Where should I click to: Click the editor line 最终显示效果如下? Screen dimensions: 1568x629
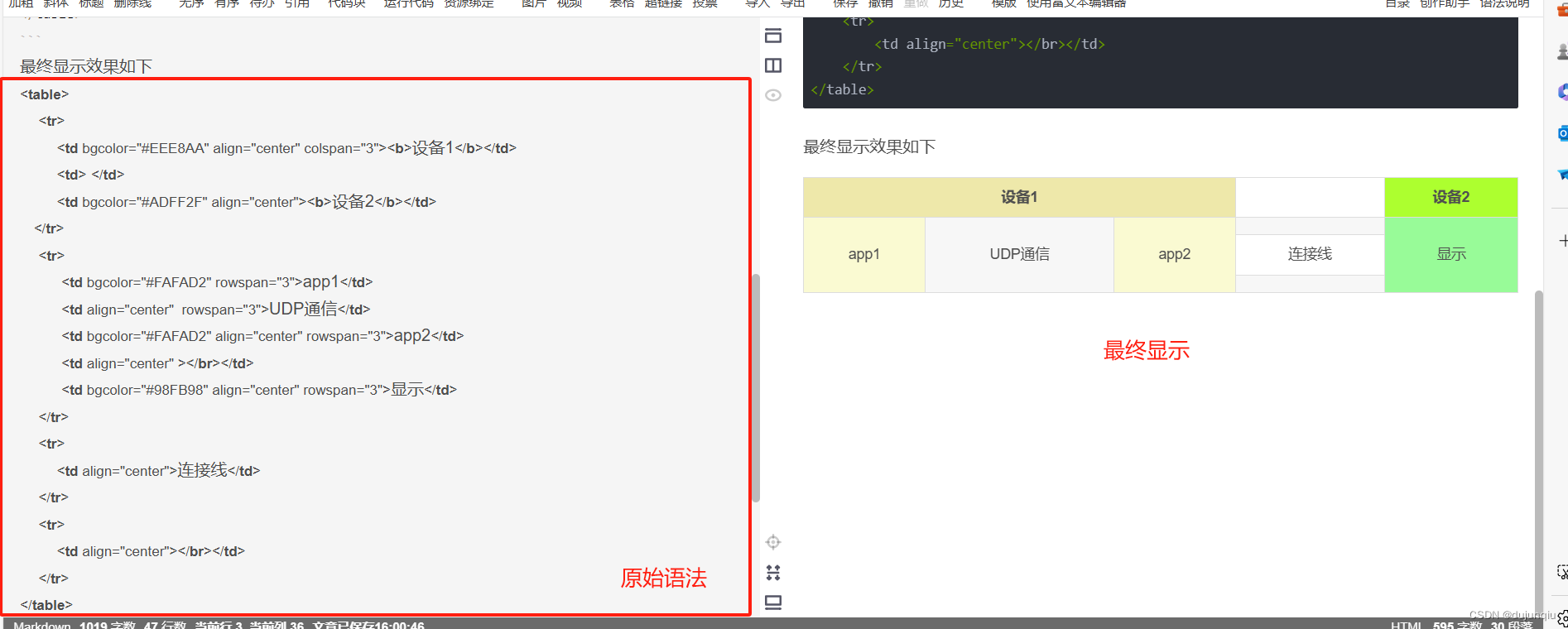click(86, 66)
